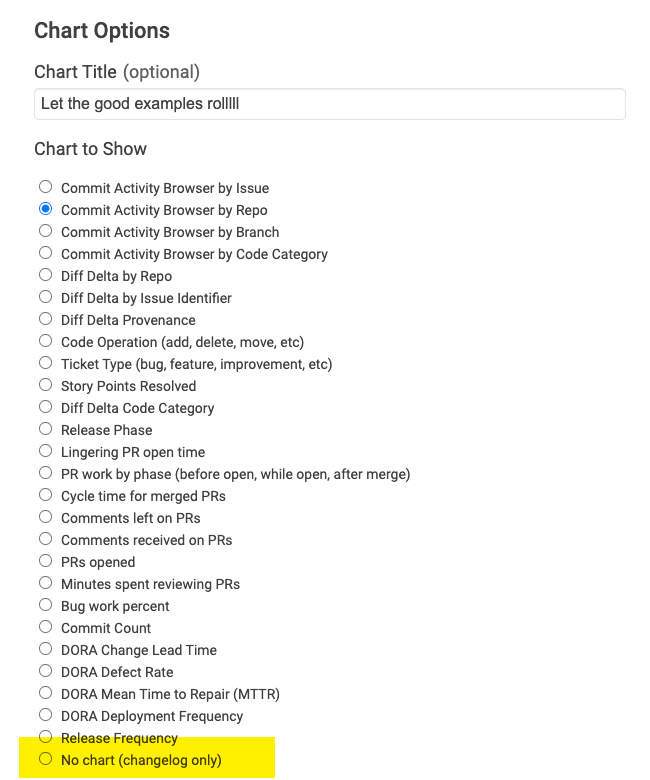The image size is (650, 780).
Task: Pick Lingering PR open time
Action: (45, 451)
